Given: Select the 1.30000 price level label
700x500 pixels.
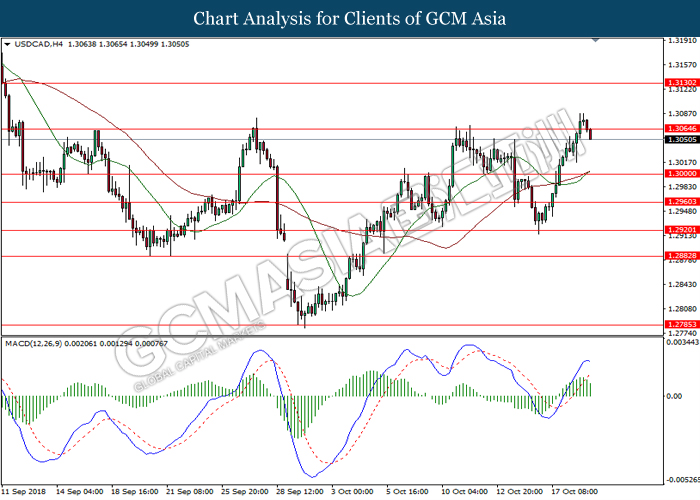Looking at the screenshot, I should (x=682, y=174).
